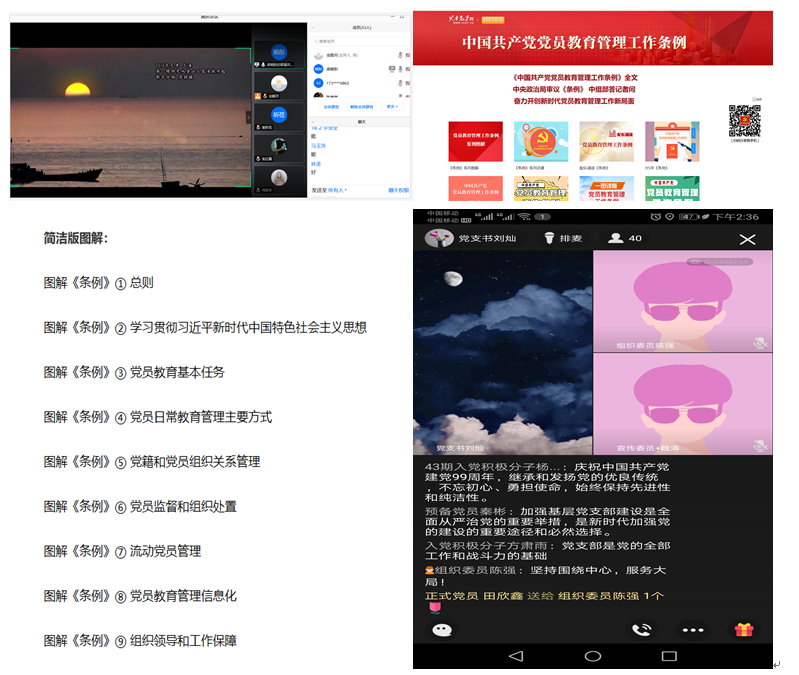Tap the red gift box icon

click(743, 630)
